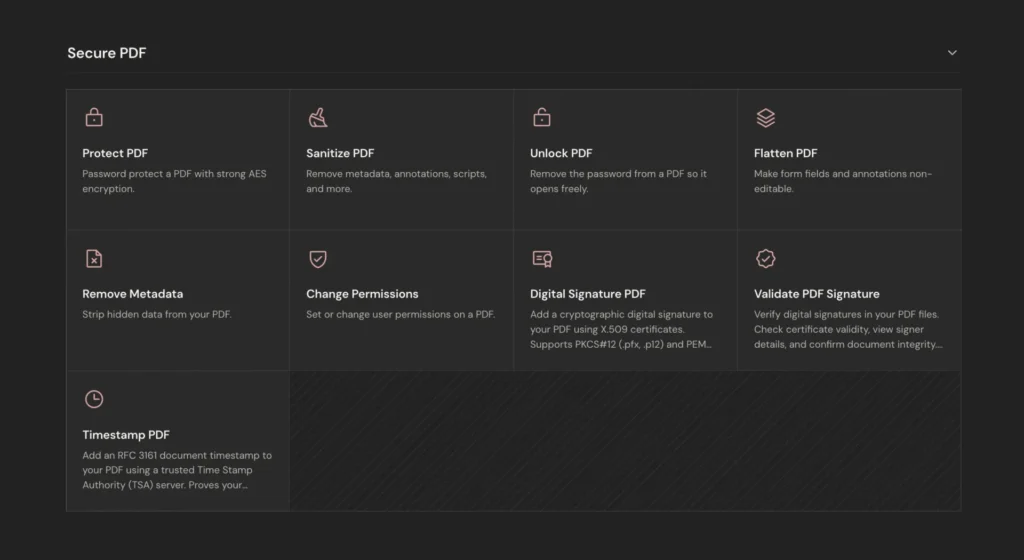Screen dimensions: 1024x560
Task: Select the Digital Signature PDF title
Action: pos(587,294)
